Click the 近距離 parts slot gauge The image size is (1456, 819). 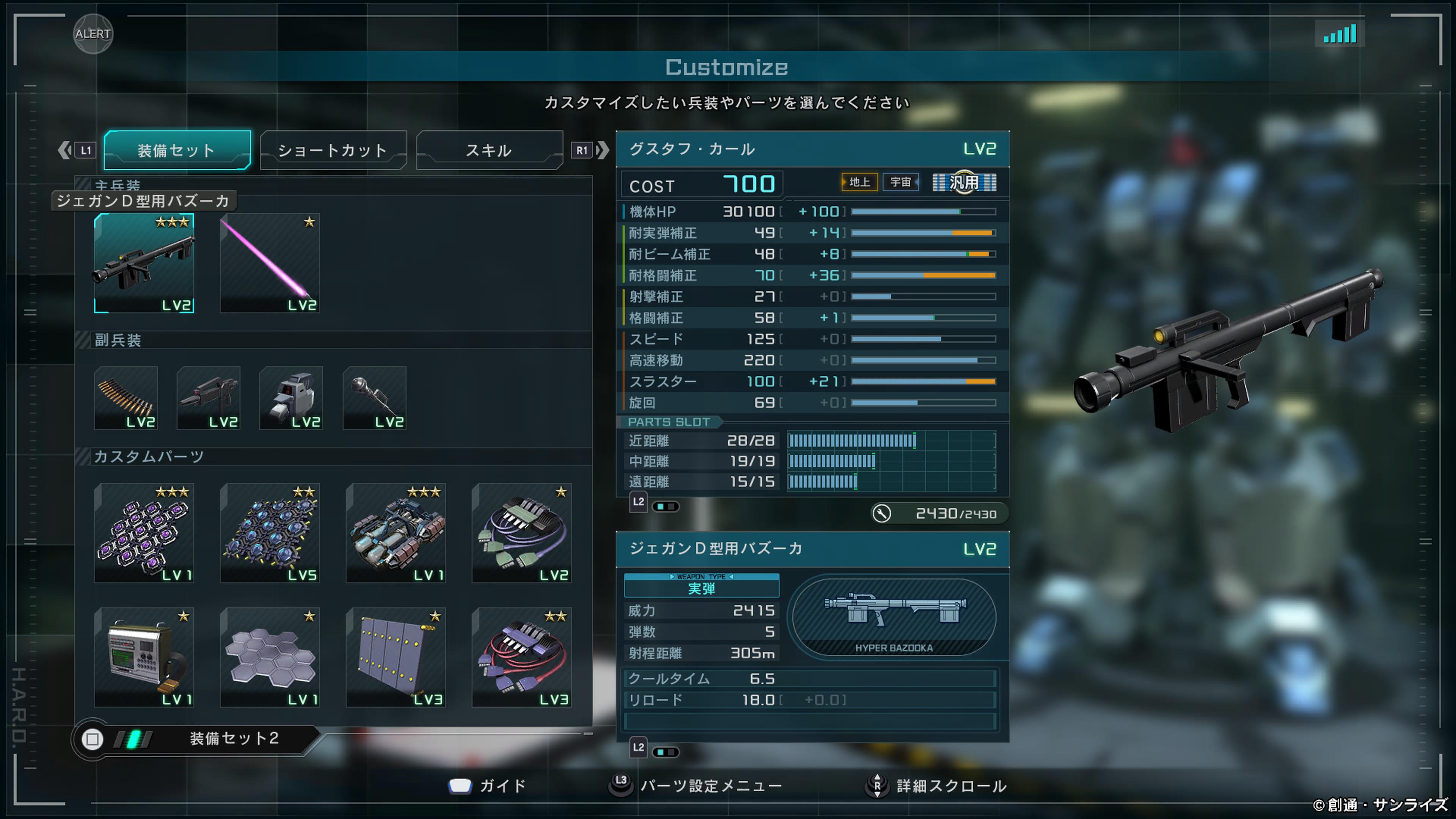click(x=891, y=441)
